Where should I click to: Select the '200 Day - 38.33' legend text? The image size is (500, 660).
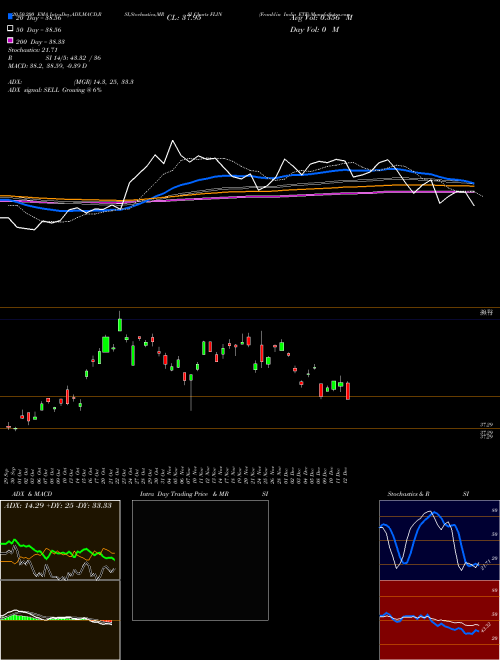(40, 42)
